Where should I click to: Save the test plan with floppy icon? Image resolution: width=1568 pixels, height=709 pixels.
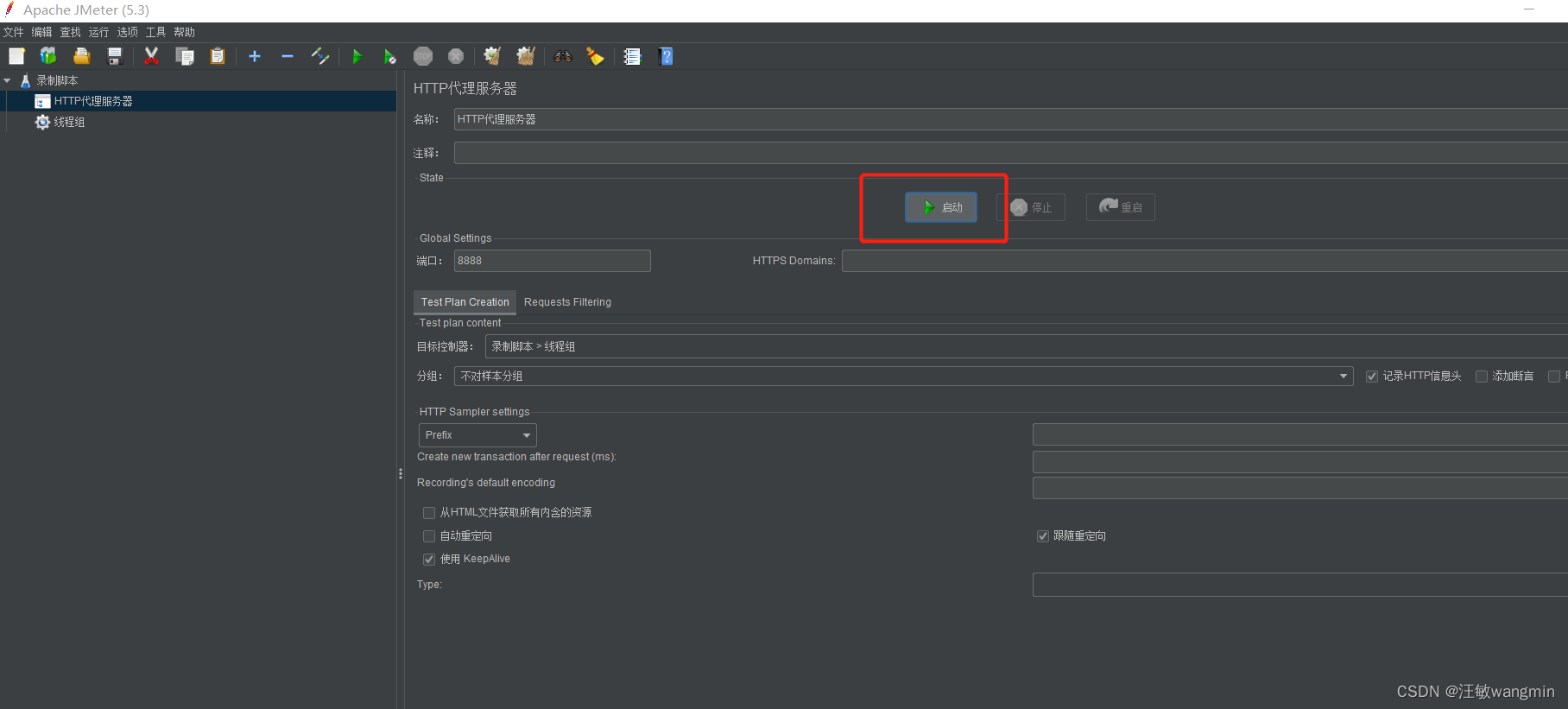click(x=114, y=56)
